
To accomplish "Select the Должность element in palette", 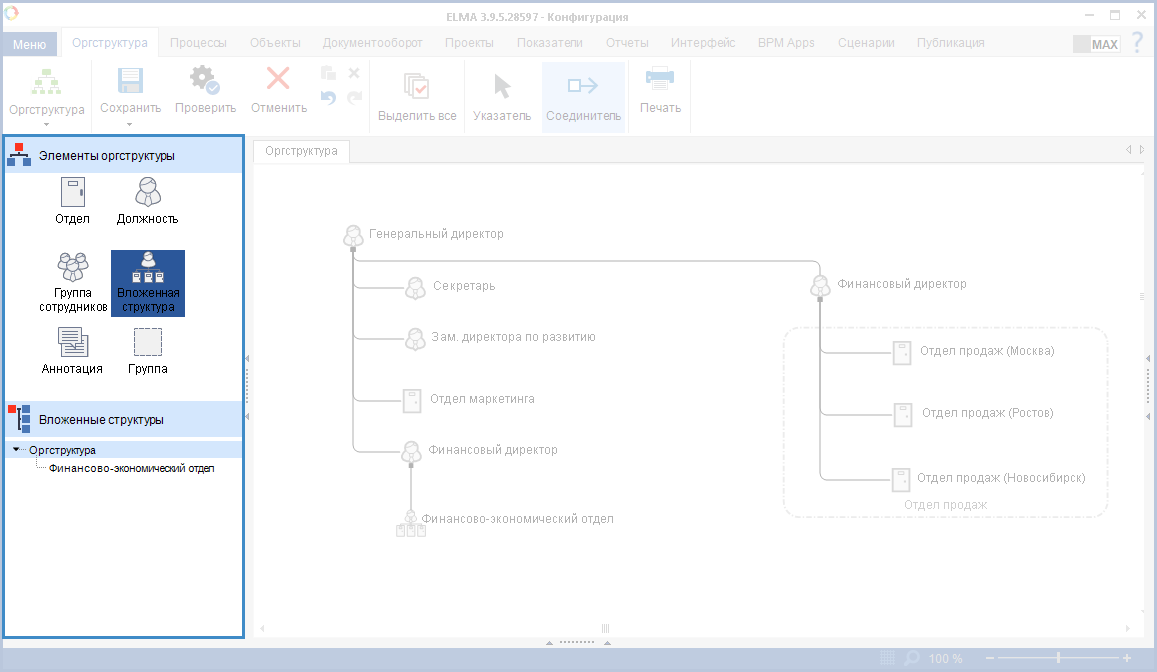I will pyautogui.click(x=148, y=201).
